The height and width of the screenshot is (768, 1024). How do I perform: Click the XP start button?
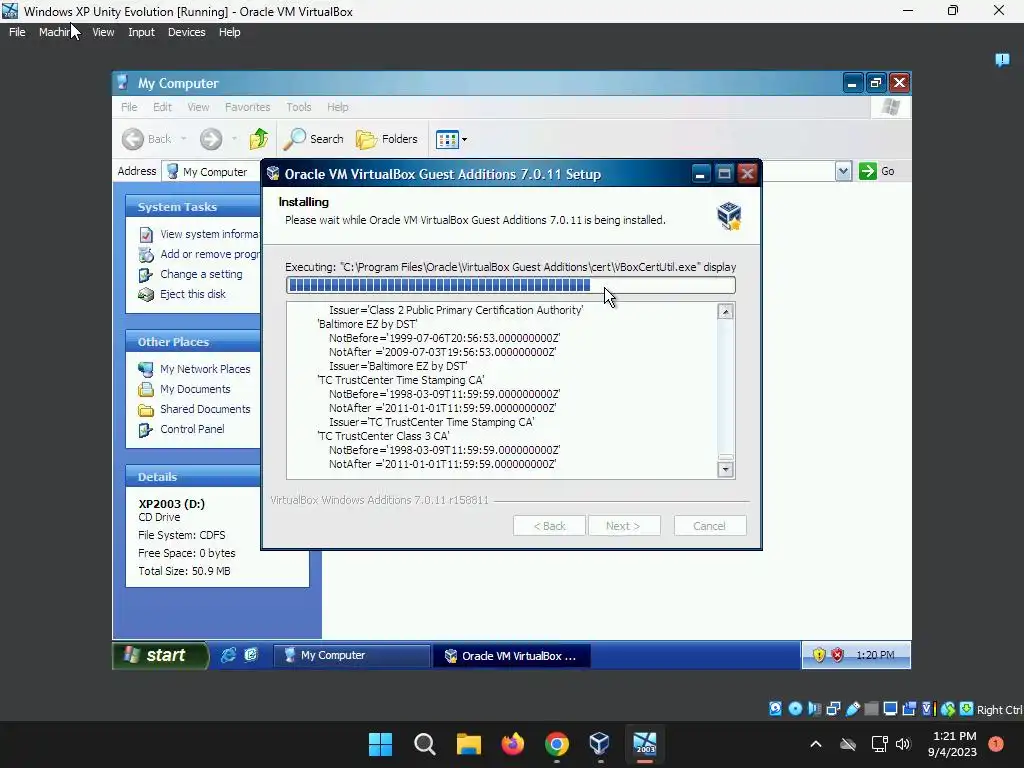point(161,655)
